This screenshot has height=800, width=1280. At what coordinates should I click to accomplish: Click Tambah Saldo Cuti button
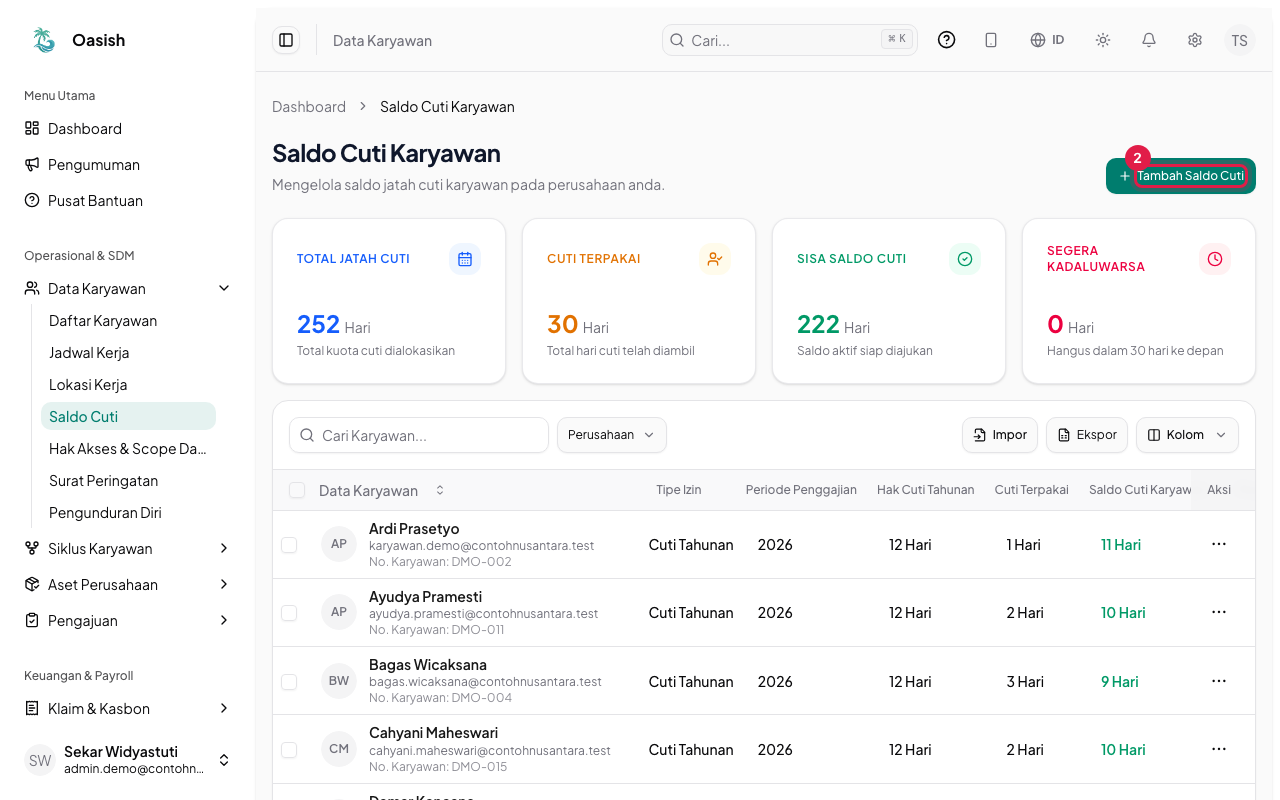(x=1181, y=175)
